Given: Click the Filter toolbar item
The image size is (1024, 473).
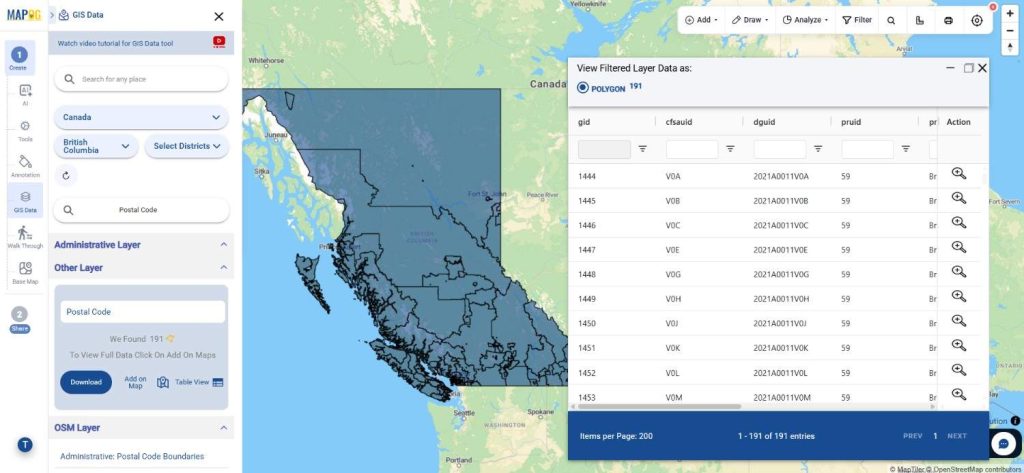Looking at the screenshot, I should coord(857,20).
